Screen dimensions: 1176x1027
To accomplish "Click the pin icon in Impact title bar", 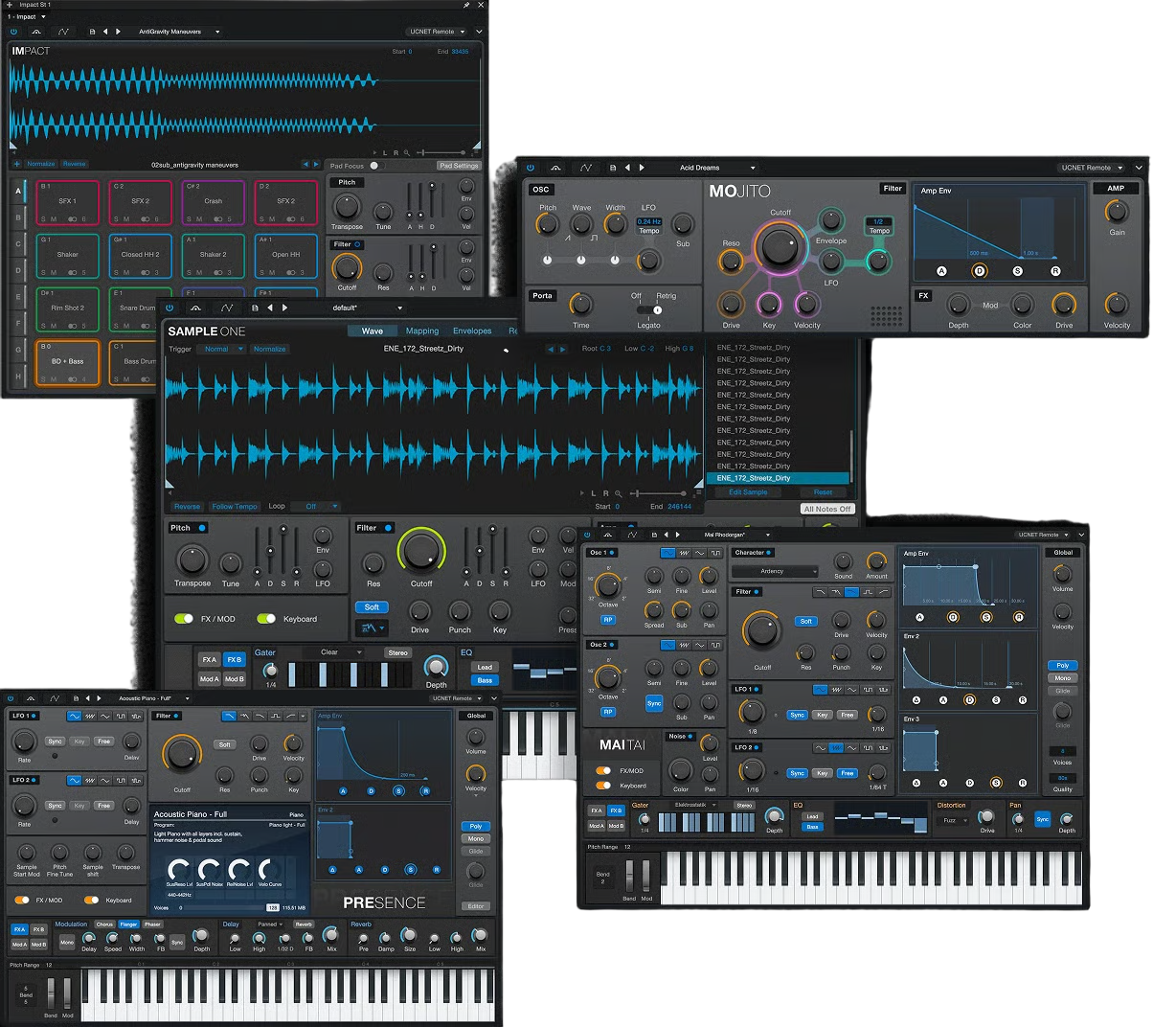I will click(x=466, y=5).
